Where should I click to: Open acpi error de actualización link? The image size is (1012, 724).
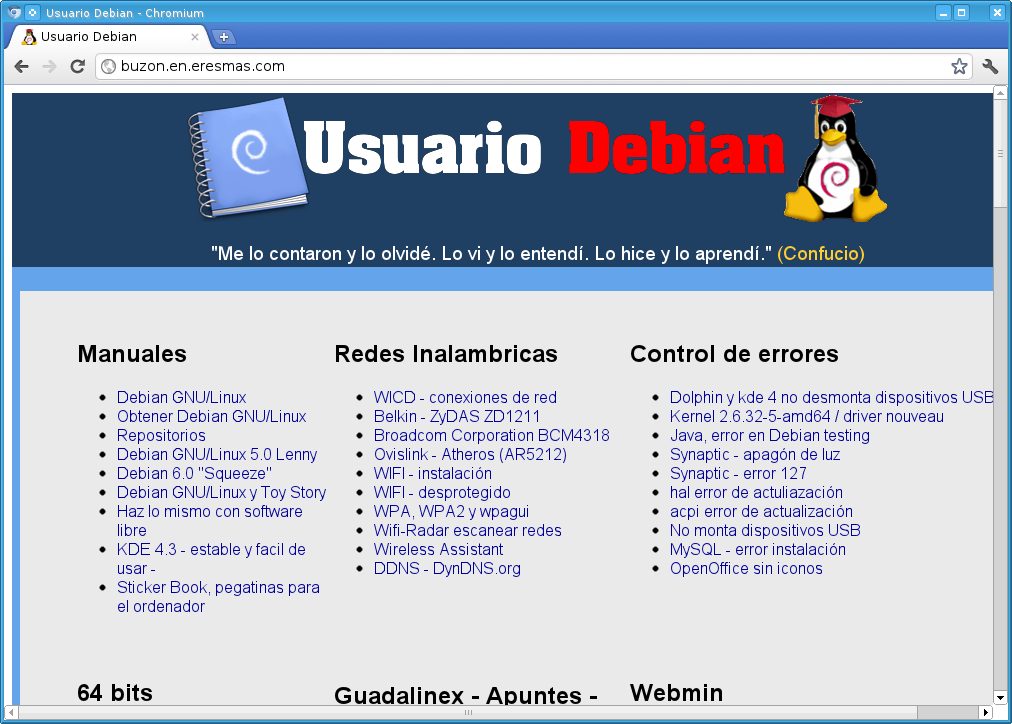point(762,512)
